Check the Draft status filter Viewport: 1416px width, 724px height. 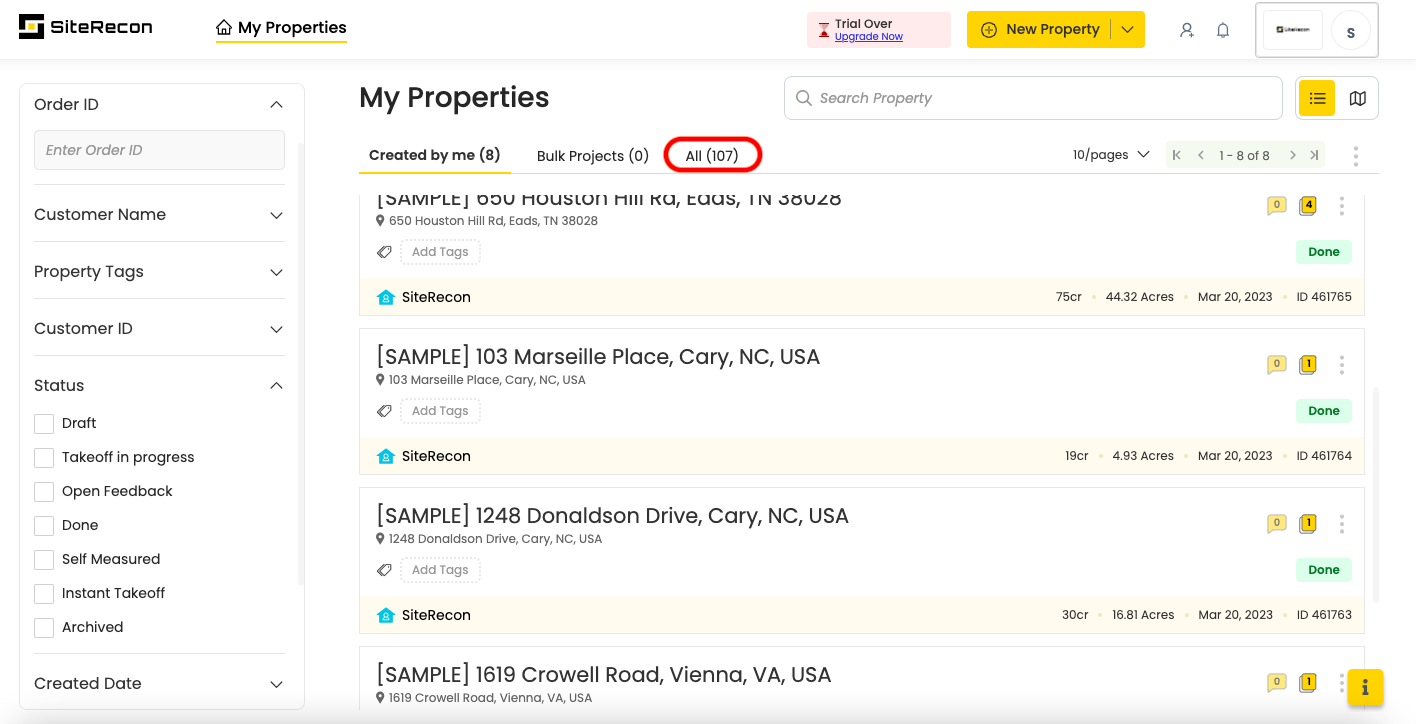[44, 424]
